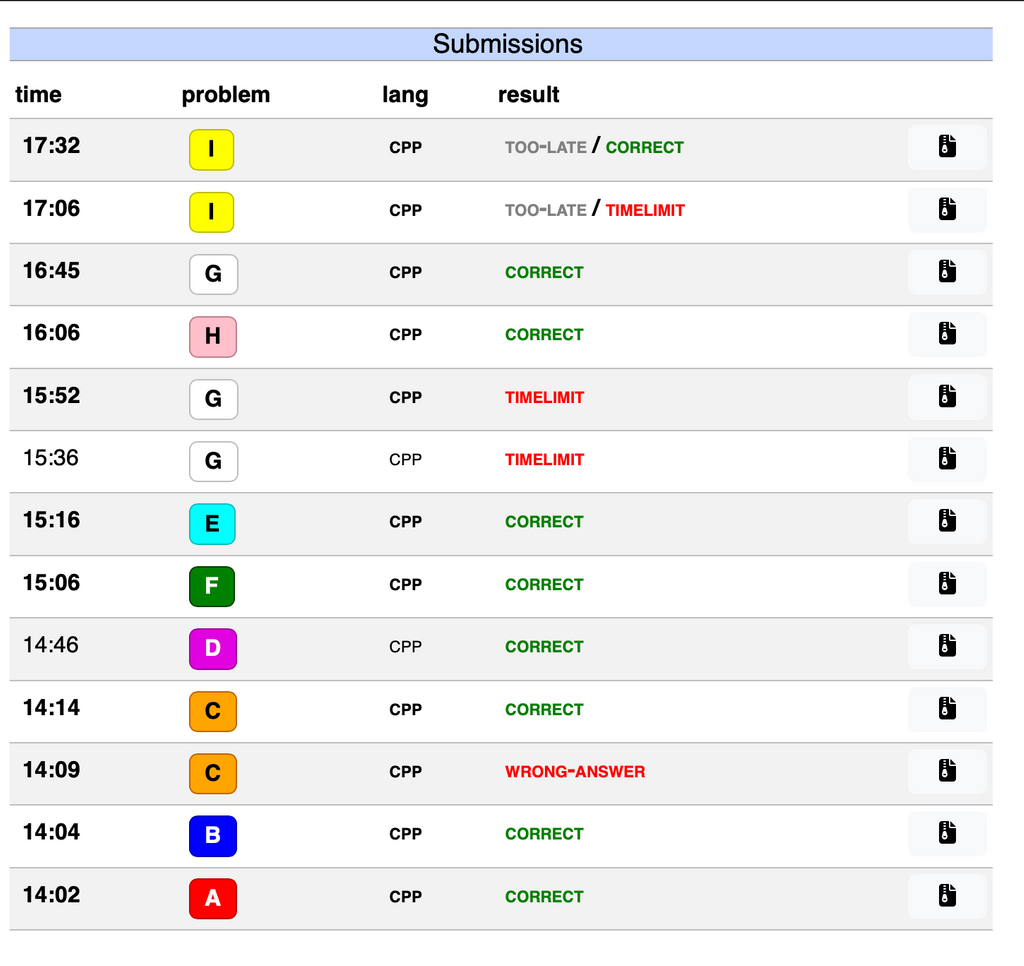Open cyan problem E badge
The height and width of the screenshot is (966, 1024).
212,524
